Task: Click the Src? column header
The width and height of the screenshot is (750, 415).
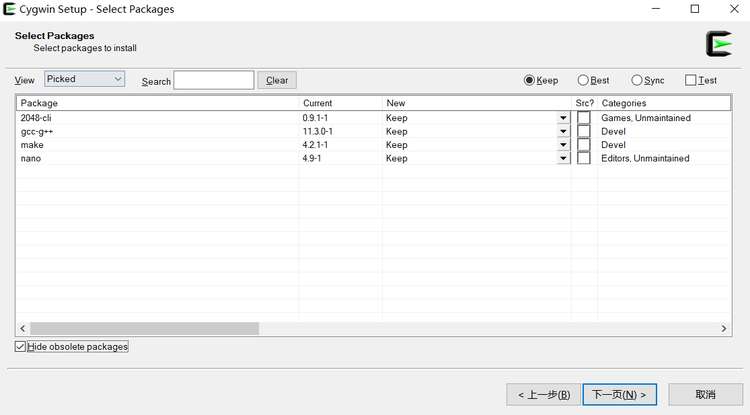Action: click(585, 103)
